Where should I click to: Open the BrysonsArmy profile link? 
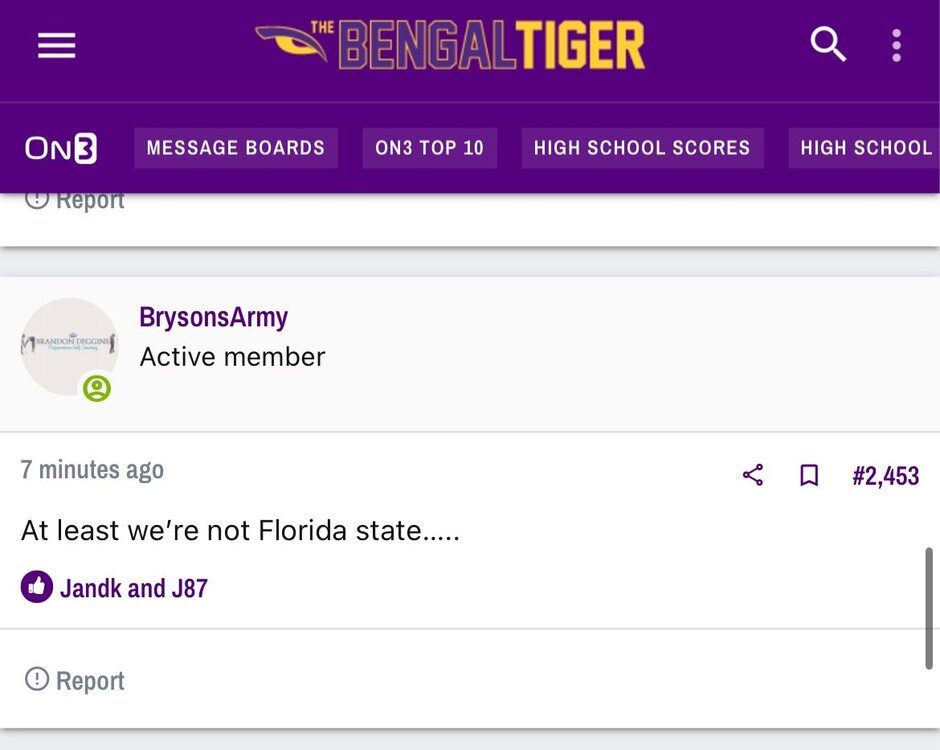tap(214, 317)
